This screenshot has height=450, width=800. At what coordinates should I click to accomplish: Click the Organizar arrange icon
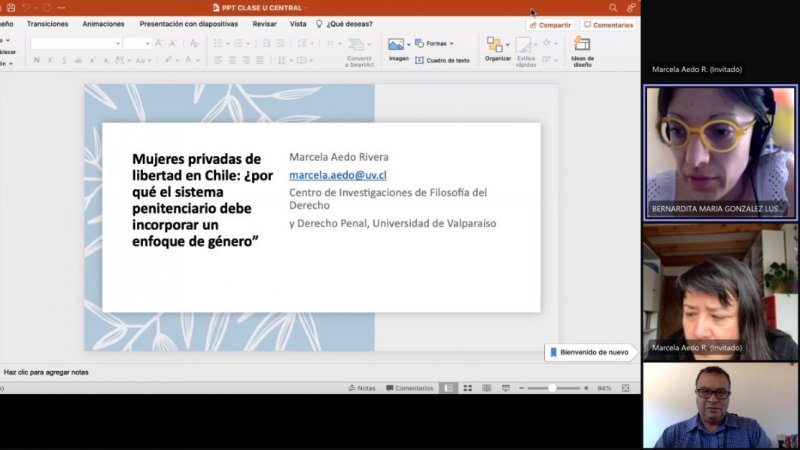click(496, 45)
